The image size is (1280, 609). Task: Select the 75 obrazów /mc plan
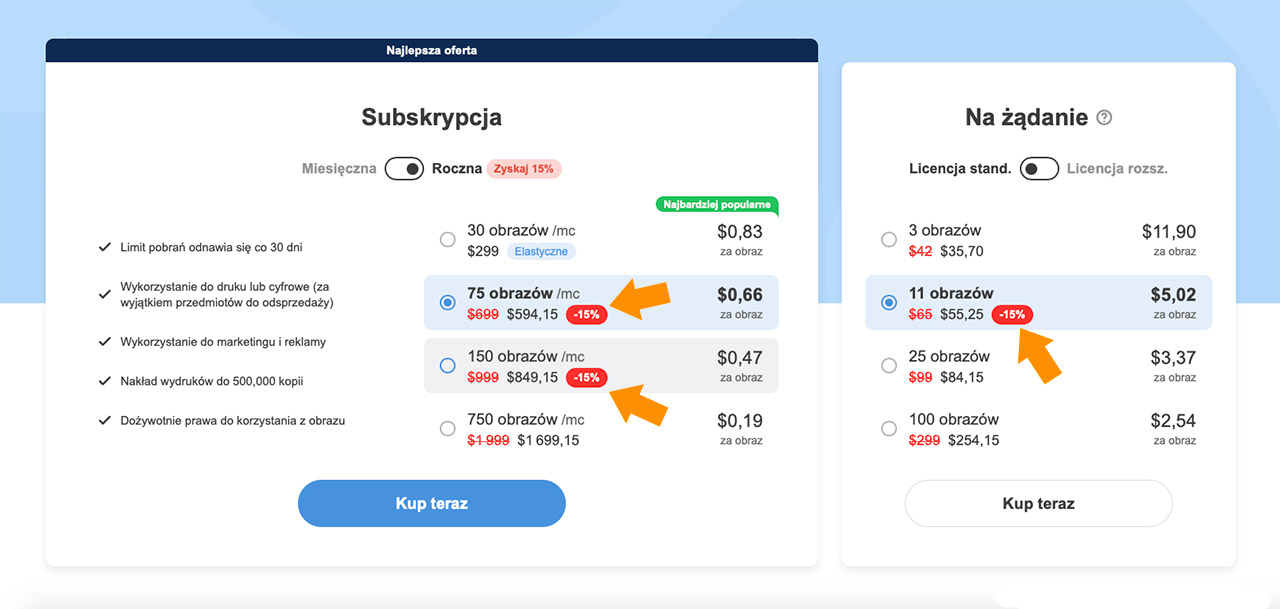tap(448, 303)
